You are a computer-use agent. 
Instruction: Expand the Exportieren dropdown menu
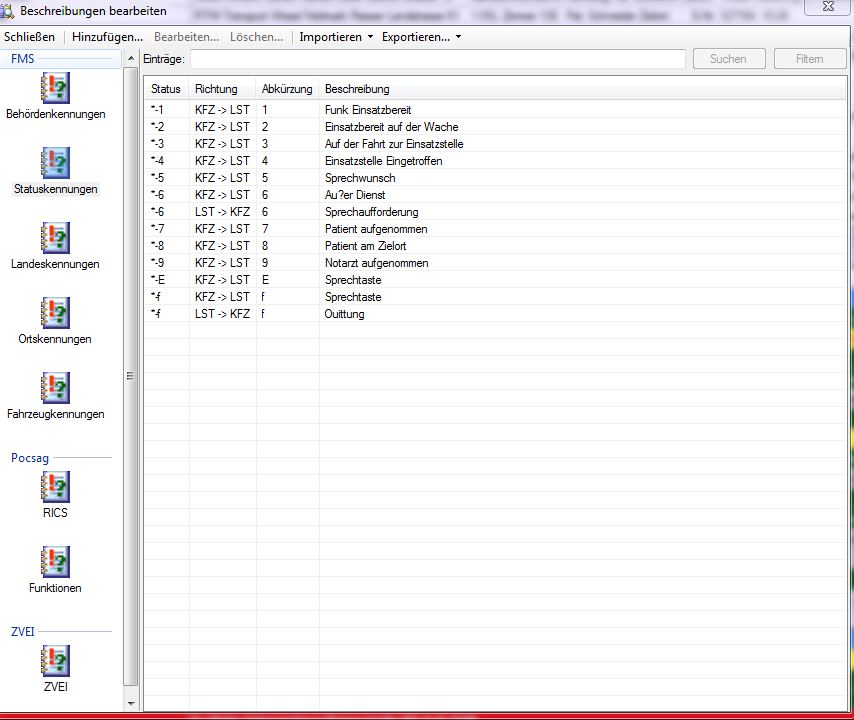pyautogui.click(x=421, y=37)
